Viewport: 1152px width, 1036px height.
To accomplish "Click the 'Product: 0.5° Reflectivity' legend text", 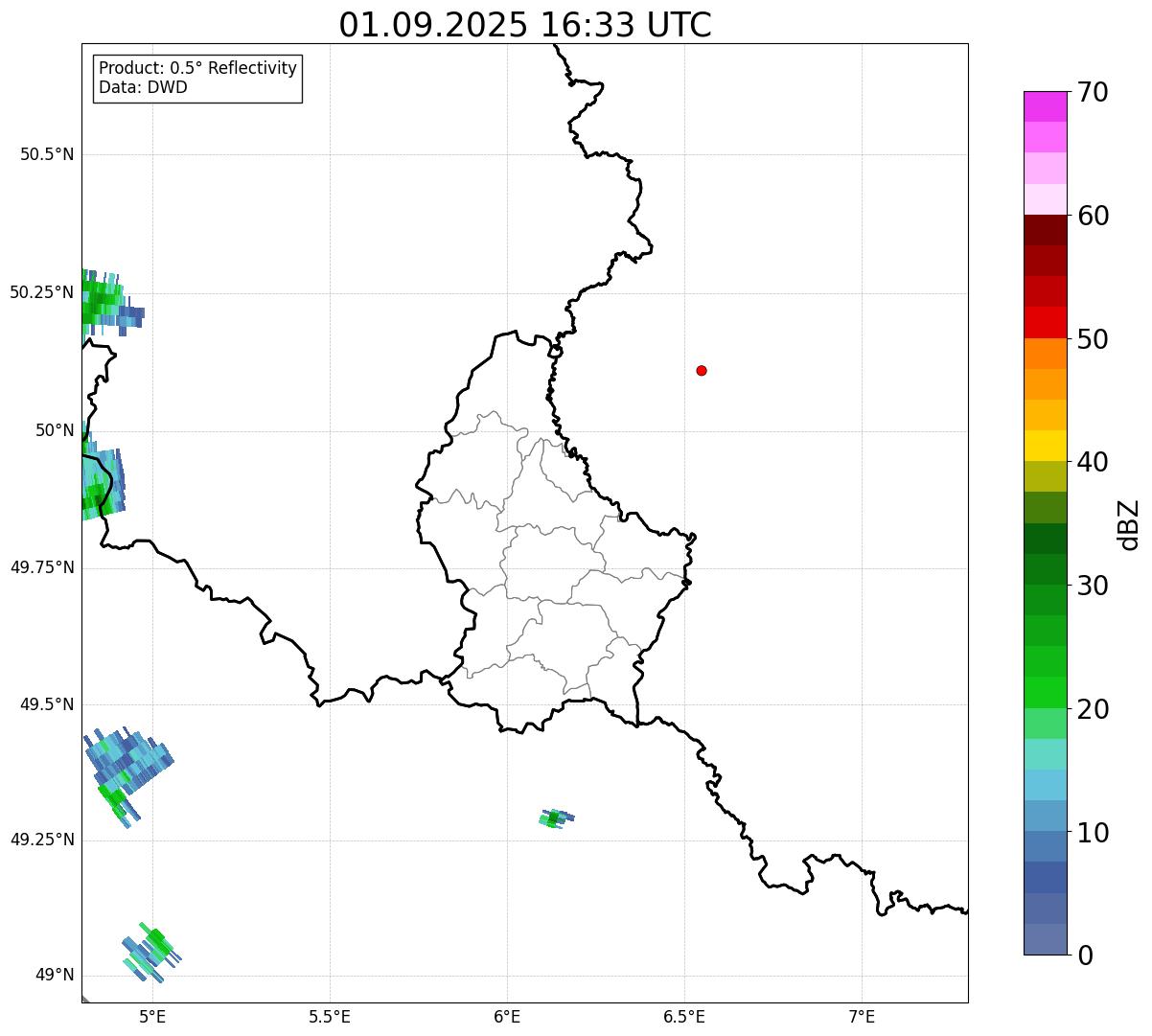I will [197, 69].
